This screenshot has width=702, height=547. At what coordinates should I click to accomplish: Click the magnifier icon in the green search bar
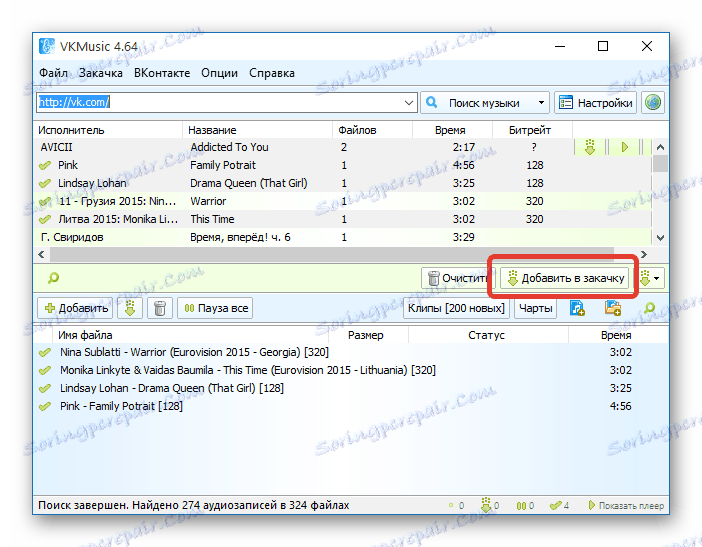pos(53,278)
